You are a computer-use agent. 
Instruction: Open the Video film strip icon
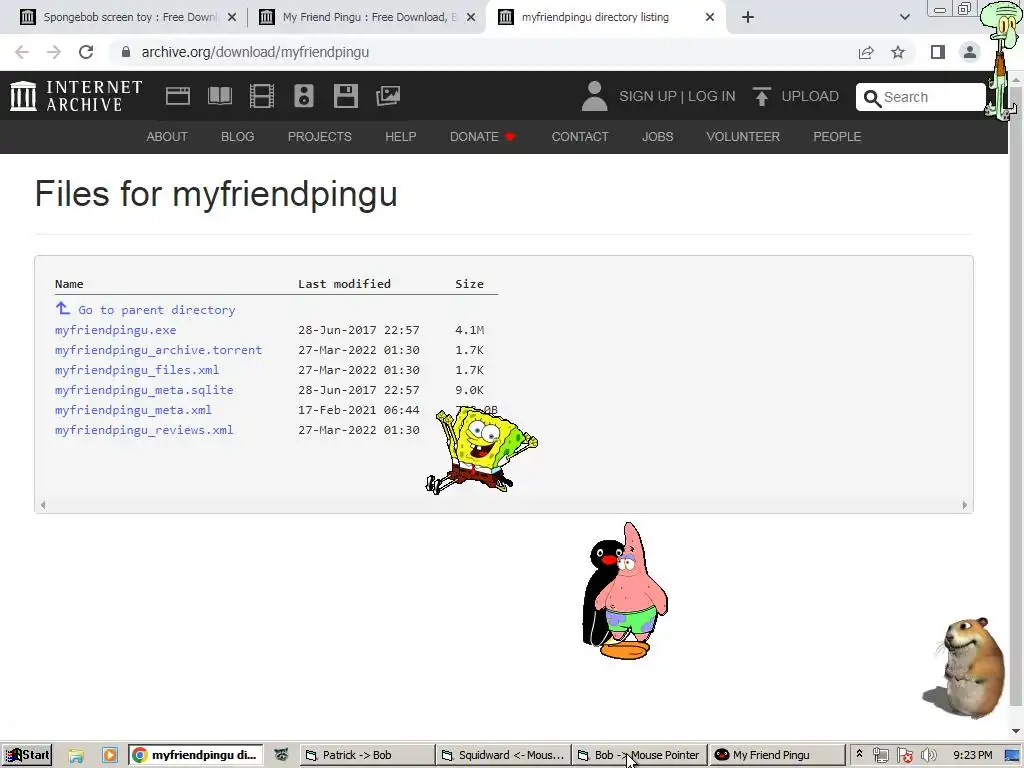261,96
